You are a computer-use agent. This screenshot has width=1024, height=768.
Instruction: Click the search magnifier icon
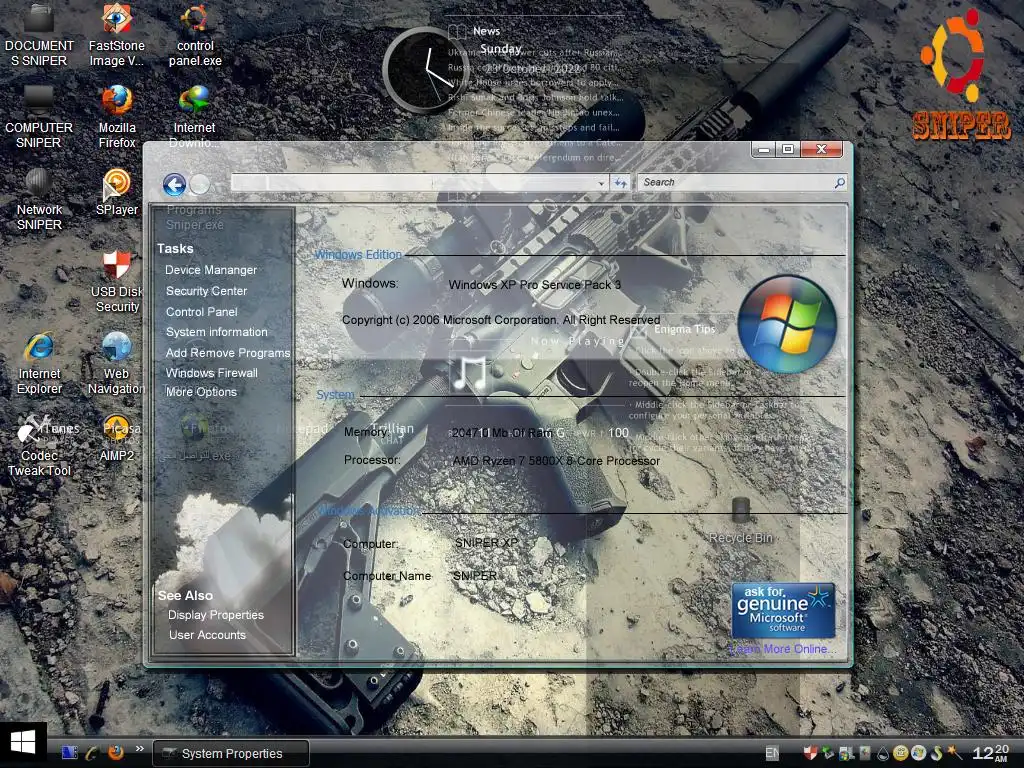tap(840, 183)
